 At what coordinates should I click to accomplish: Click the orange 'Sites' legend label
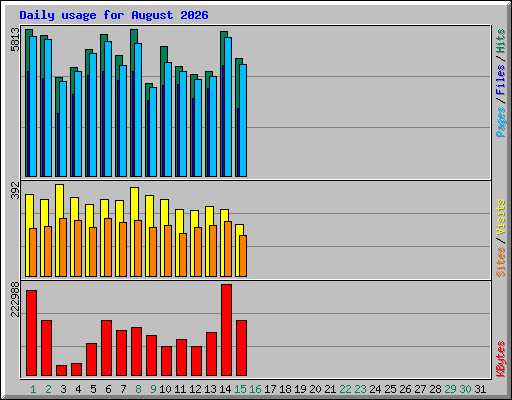501,262
